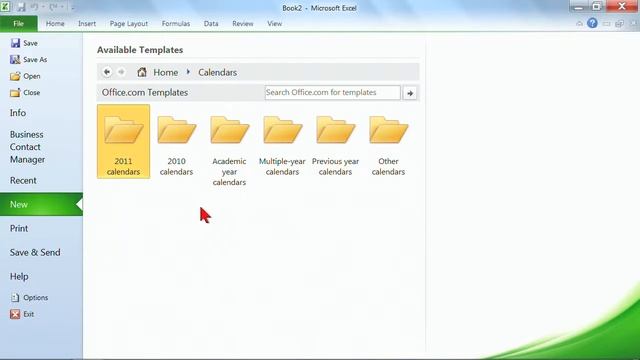Switch to the View tab
The image size is (640, 360).
(x=275, y=24)
